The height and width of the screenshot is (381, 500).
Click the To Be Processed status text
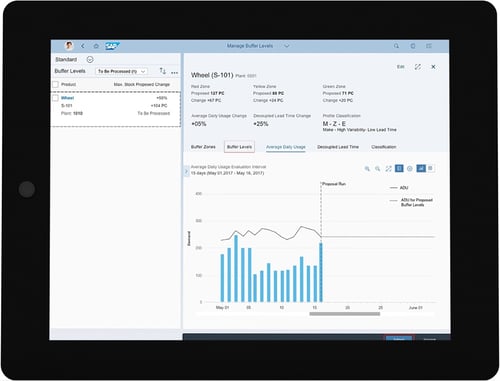pyautogui.click(x=154, y=113)
